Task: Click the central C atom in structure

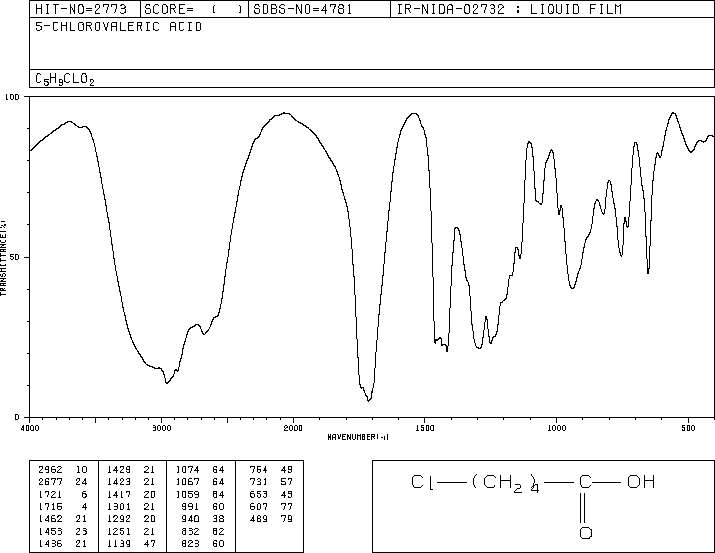Action: [585, 482]
